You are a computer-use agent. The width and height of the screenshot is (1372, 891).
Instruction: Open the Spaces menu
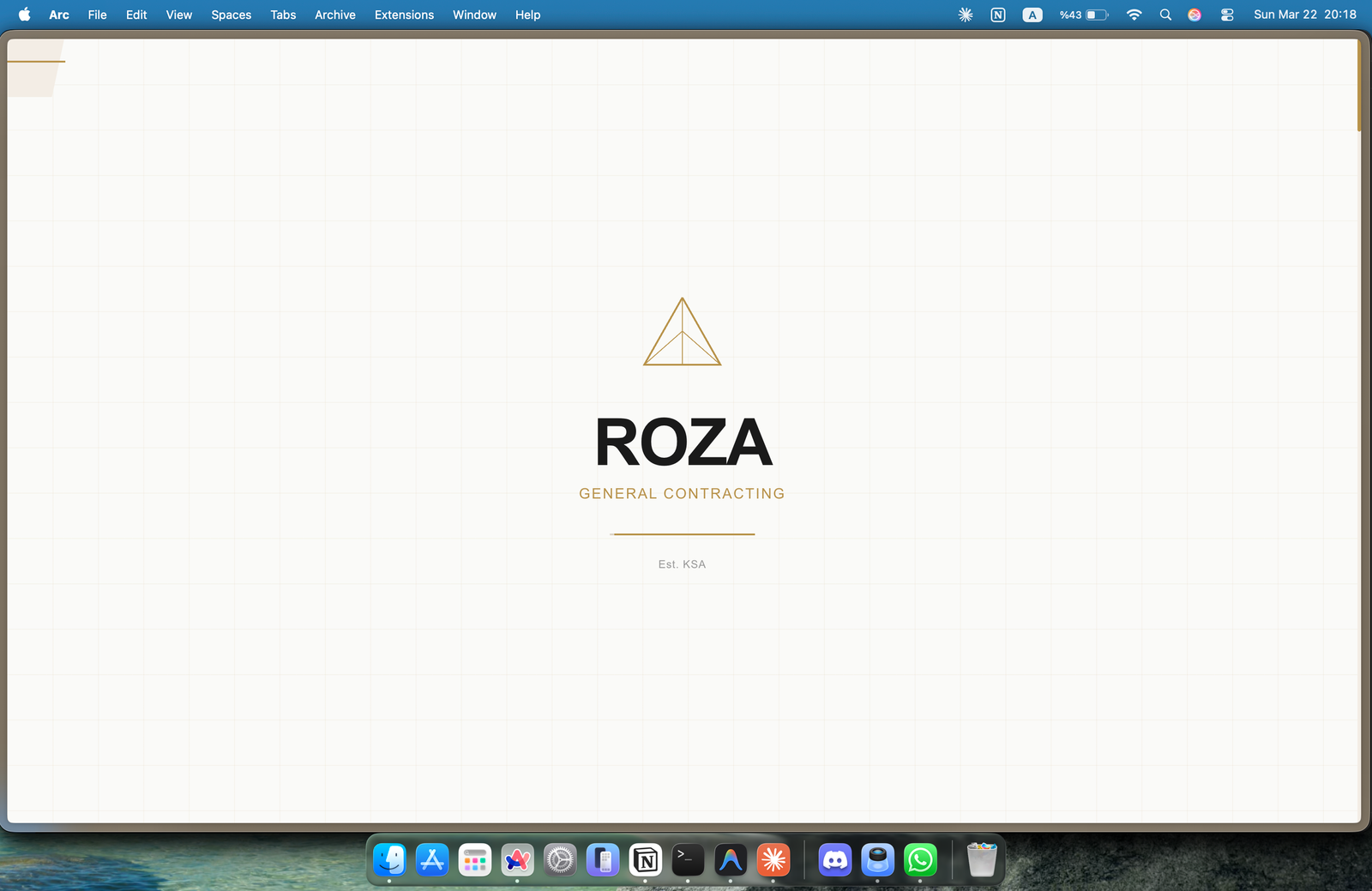tap(231, 15)
